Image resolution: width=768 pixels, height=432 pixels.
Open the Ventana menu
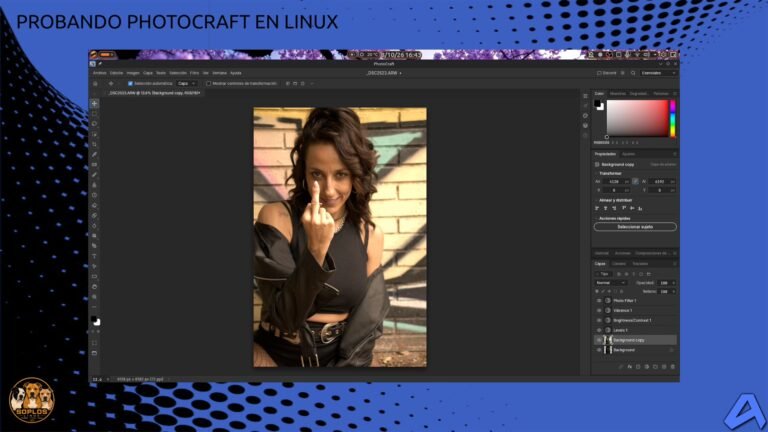tap(219, 73)
